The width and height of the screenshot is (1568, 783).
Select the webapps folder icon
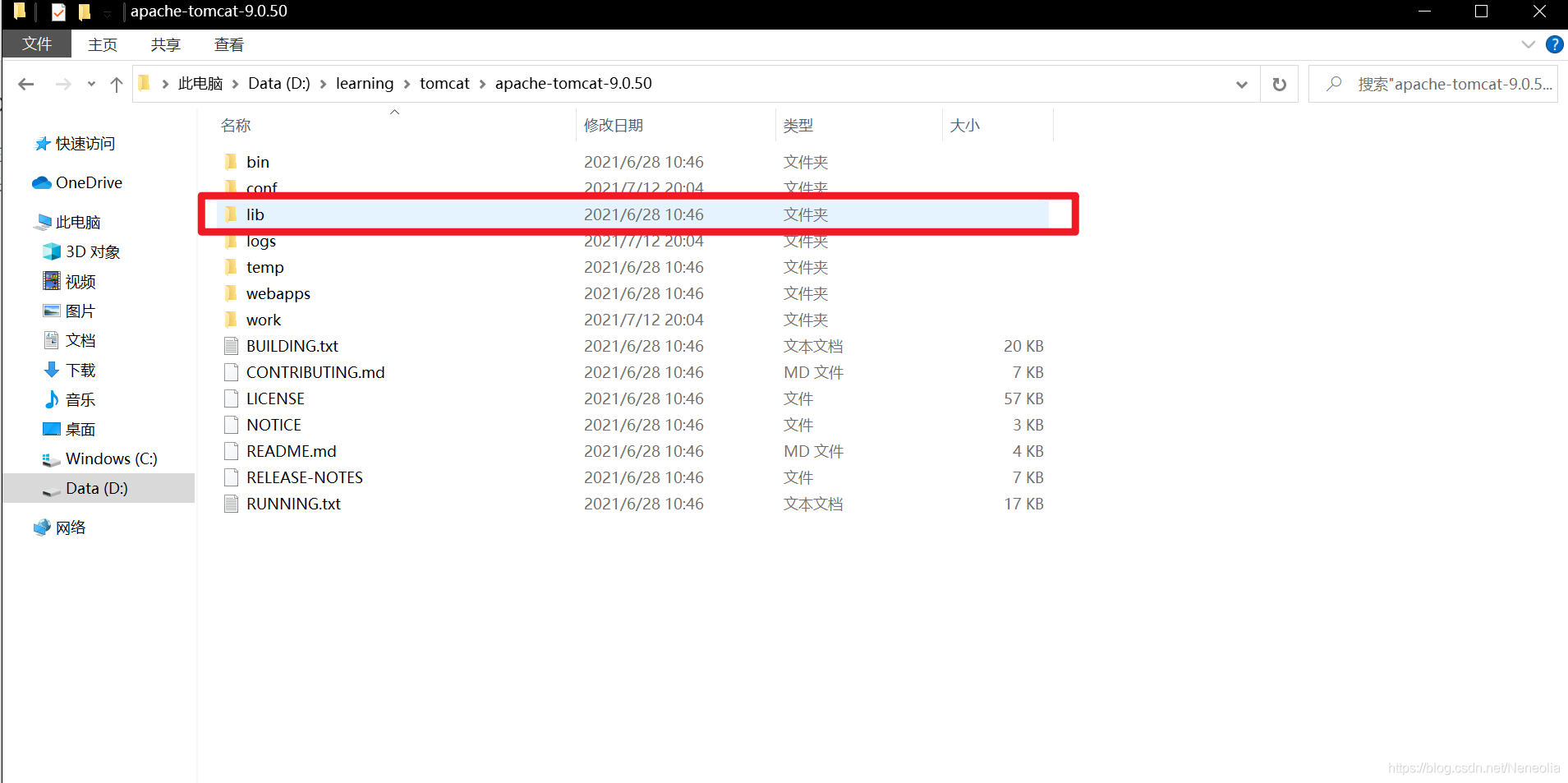[231, 293]
